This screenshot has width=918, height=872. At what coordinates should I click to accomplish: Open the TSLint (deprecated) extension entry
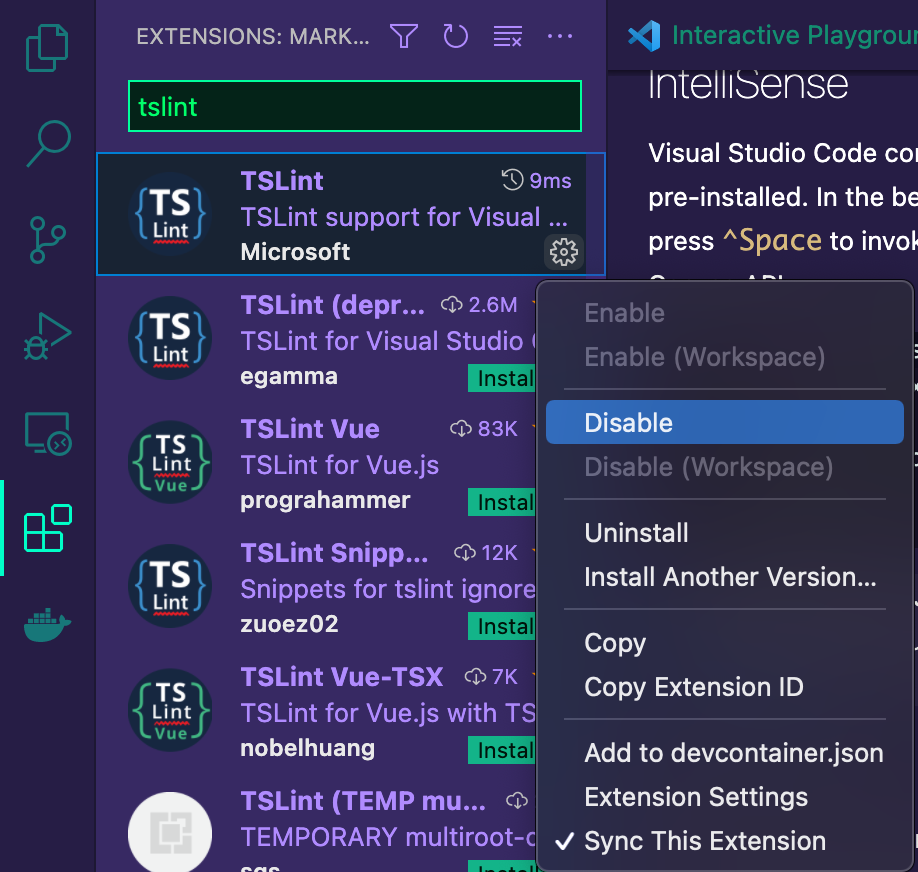click(317, 338)
